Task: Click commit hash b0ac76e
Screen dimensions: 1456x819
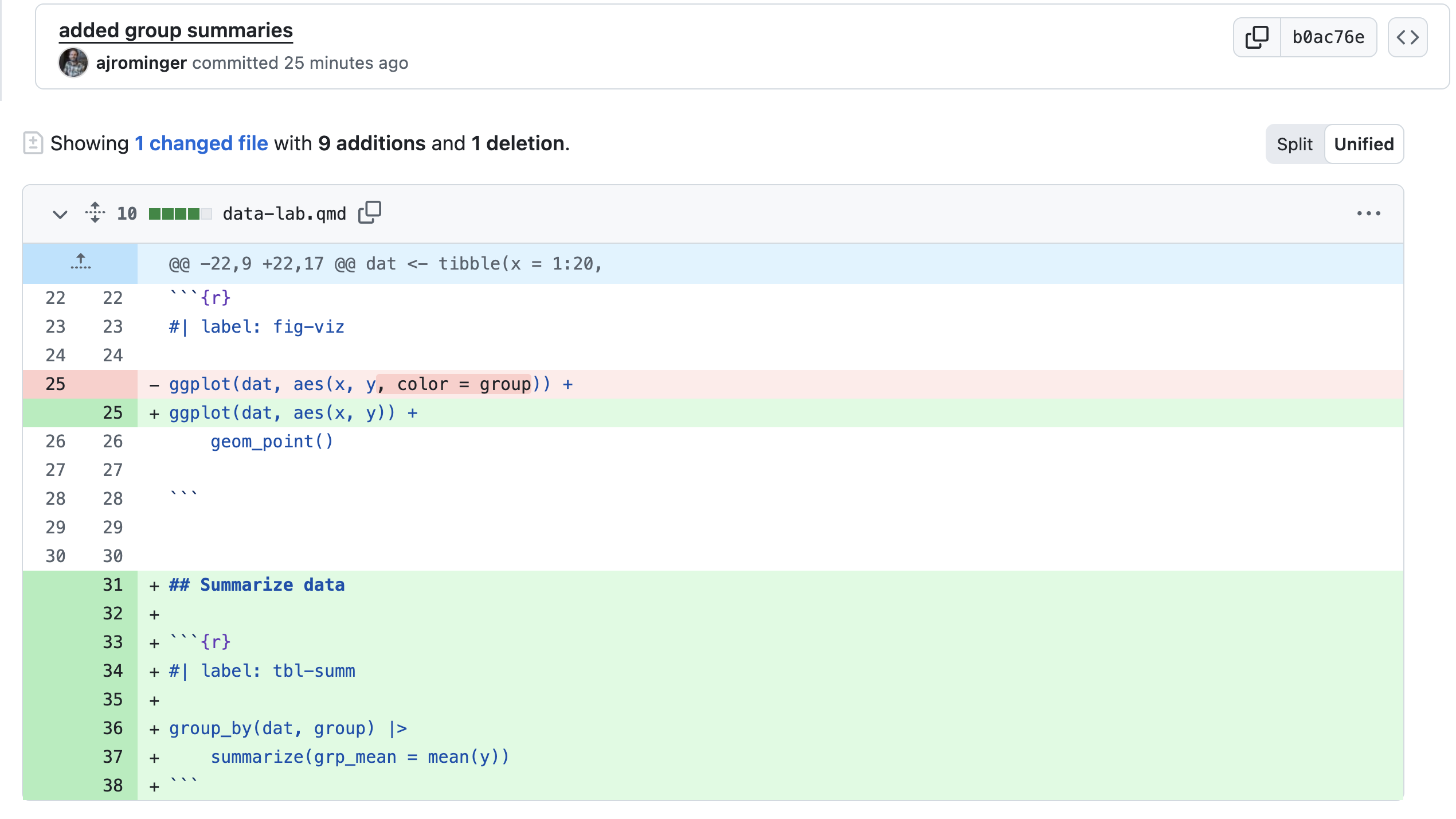Action: [1328, 37]
